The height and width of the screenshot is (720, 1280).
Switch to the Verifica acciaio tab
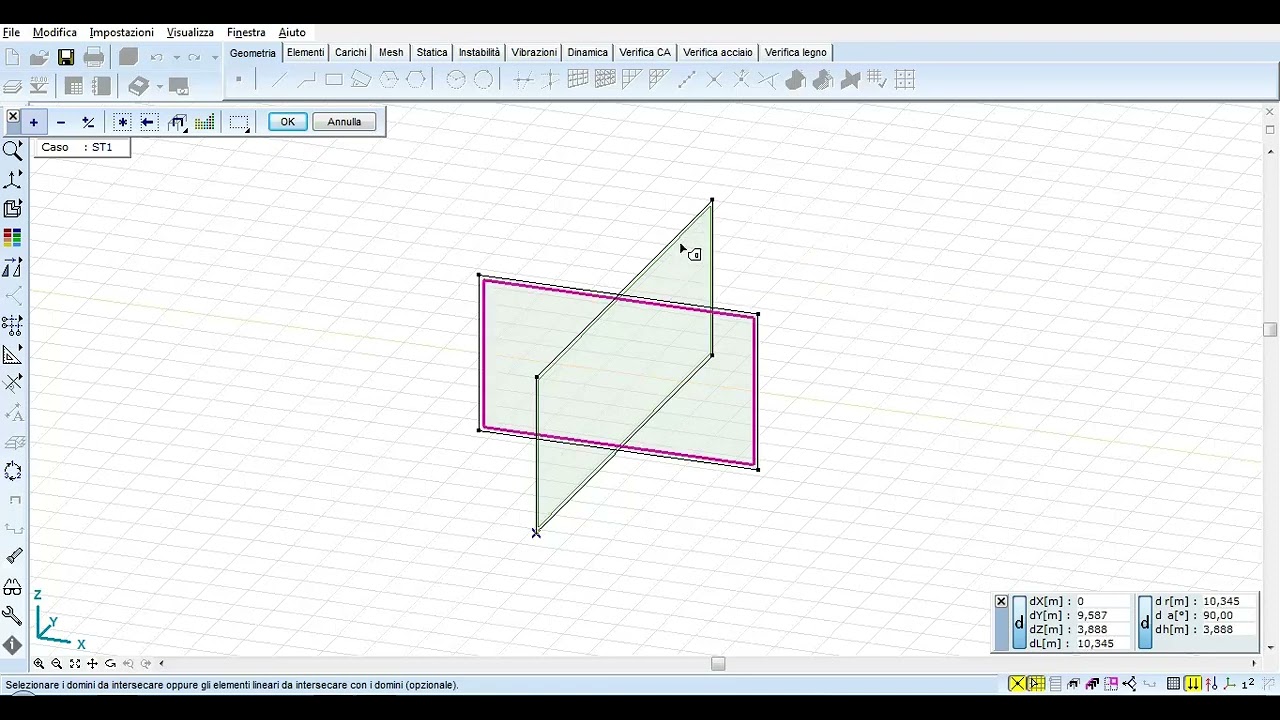(718, 52)
